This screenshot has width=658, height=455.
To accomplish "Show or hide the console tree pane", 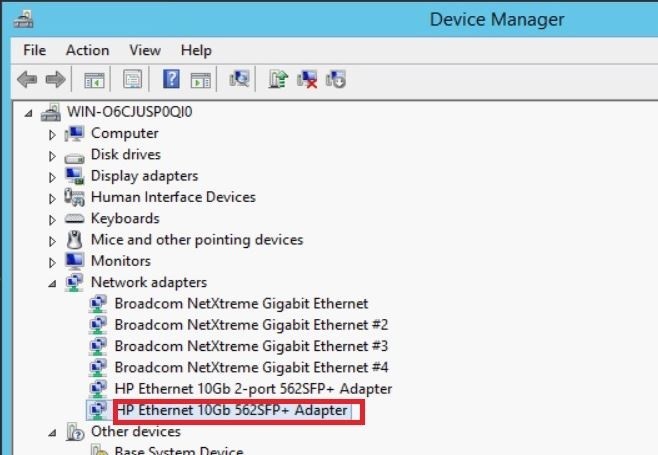I will (94, 79).
